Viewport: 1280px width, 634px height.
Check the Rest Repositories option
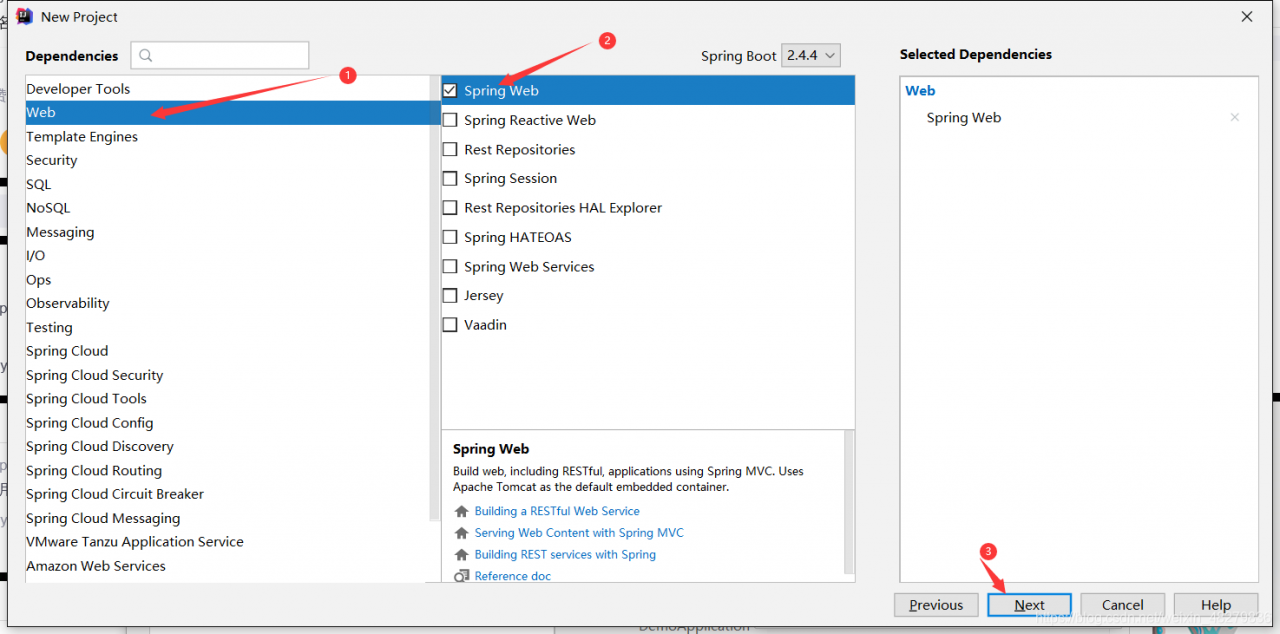pyautogui.click(x=450, y=150)
